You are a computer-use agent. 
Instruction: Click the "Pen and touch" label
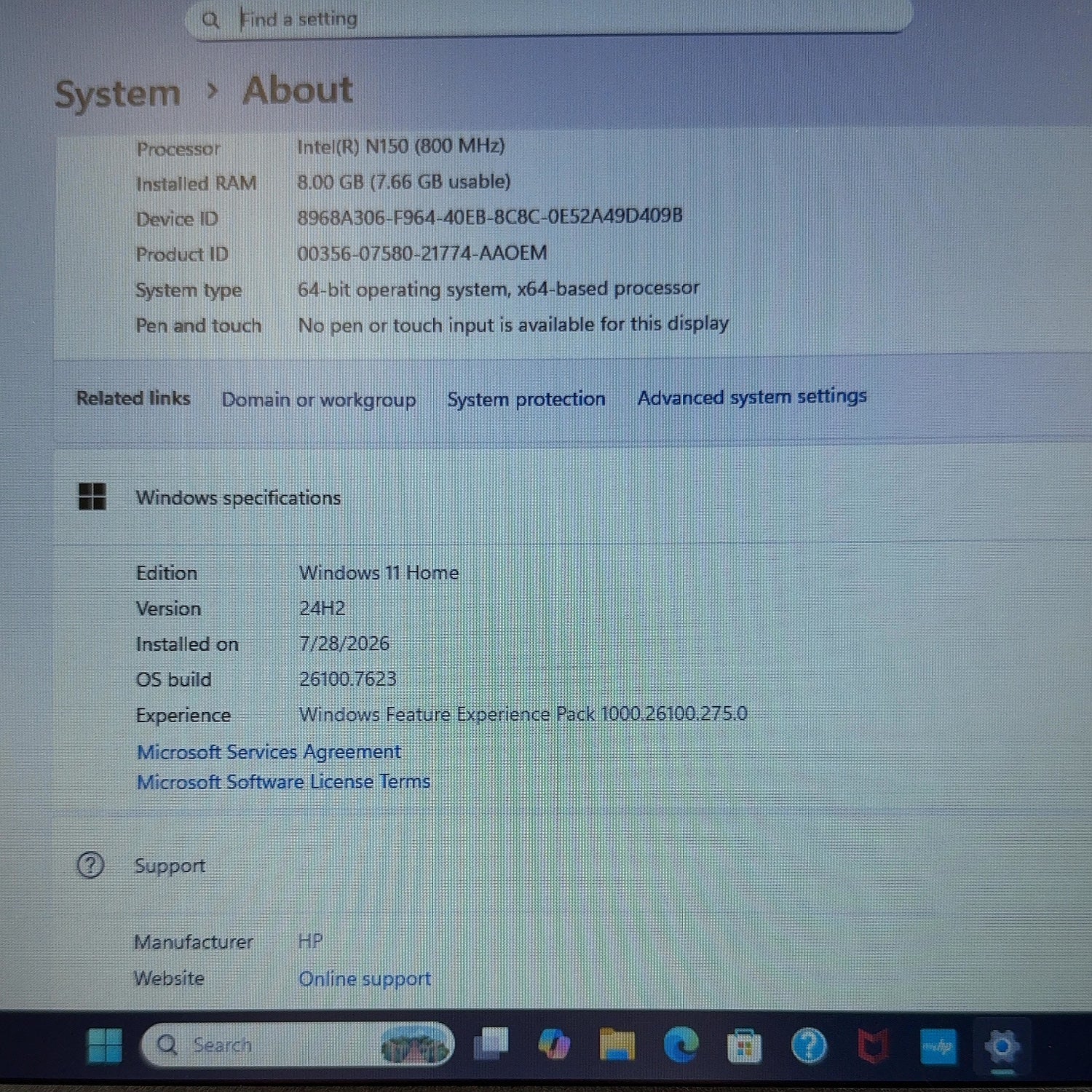click(199, 325)
